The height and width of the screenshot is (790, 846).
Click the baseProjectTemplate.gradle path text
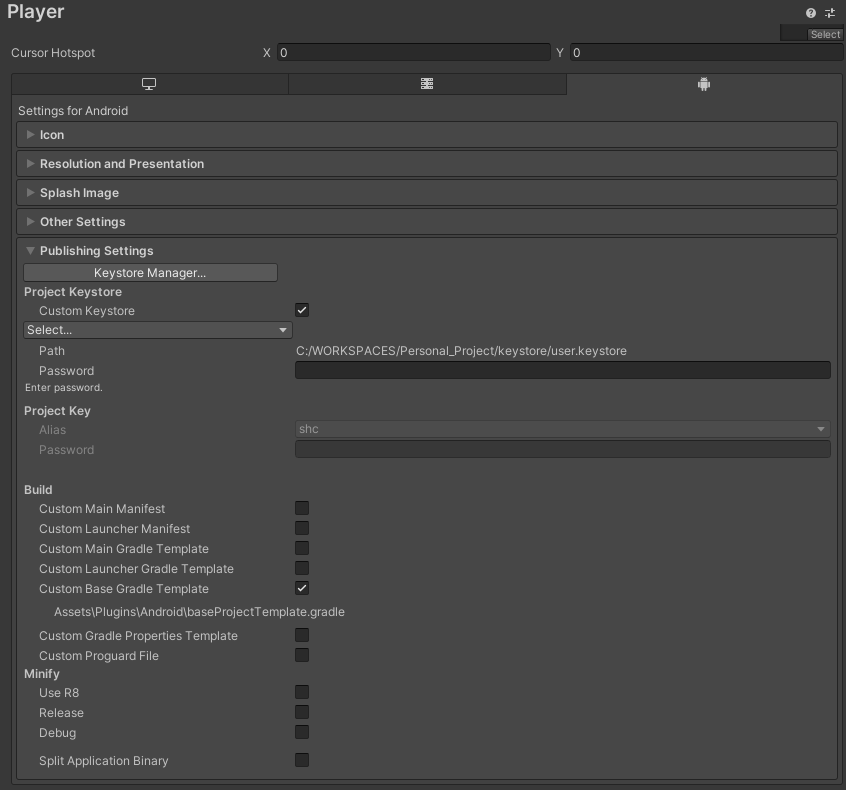coord(199,612)
